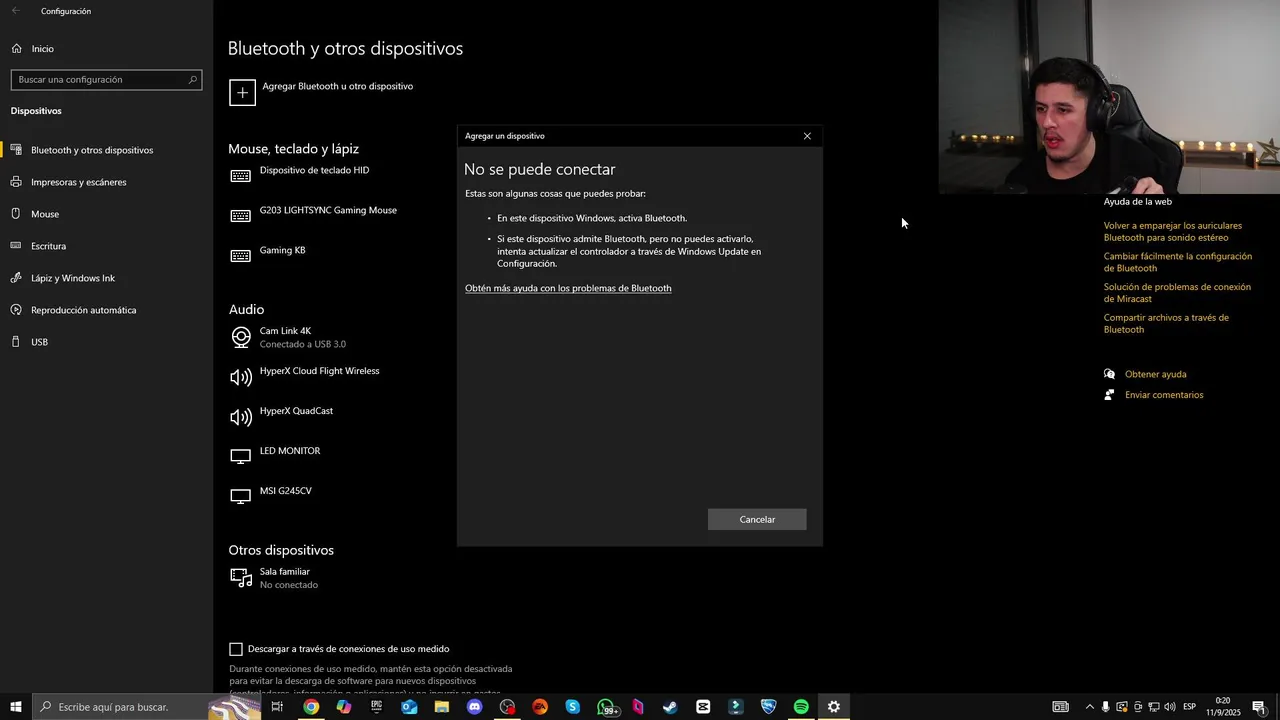The height and width of the screenshot is (720, 1280).
Task: Open Outlook from the taskbar
Action: (x=409, y=707)
